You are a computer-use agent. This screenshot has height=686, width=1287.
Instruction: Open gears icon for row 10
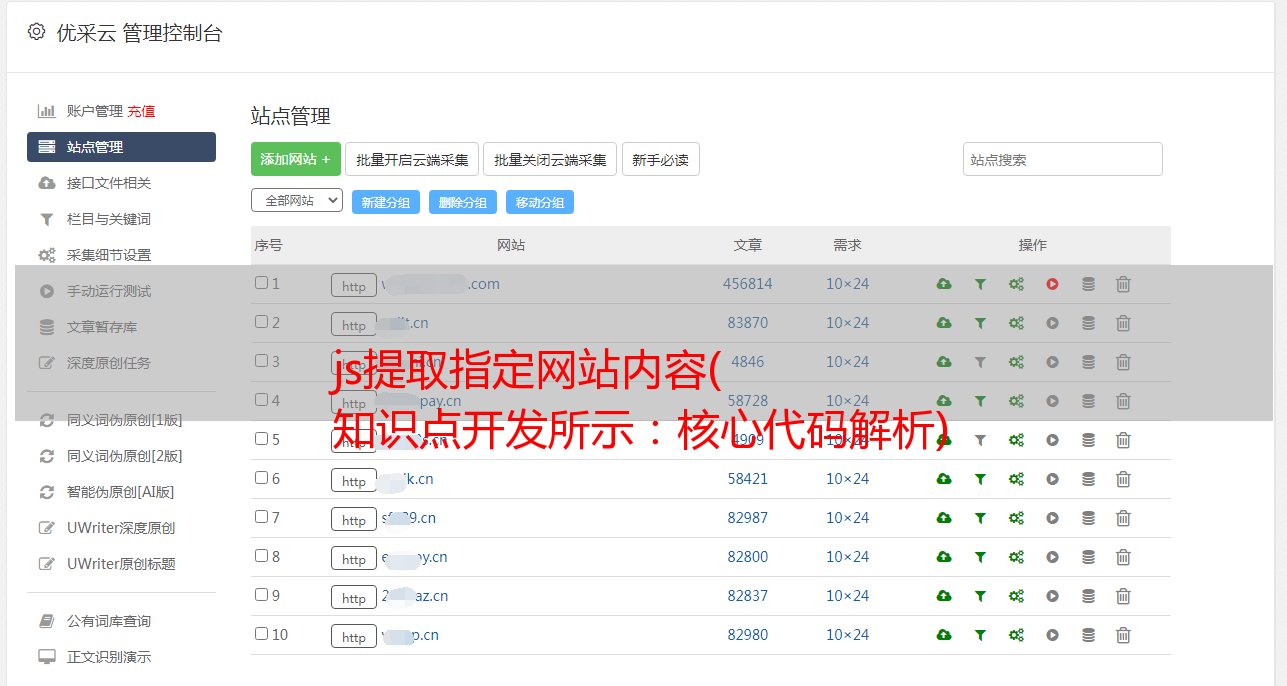coord(1016,635)
